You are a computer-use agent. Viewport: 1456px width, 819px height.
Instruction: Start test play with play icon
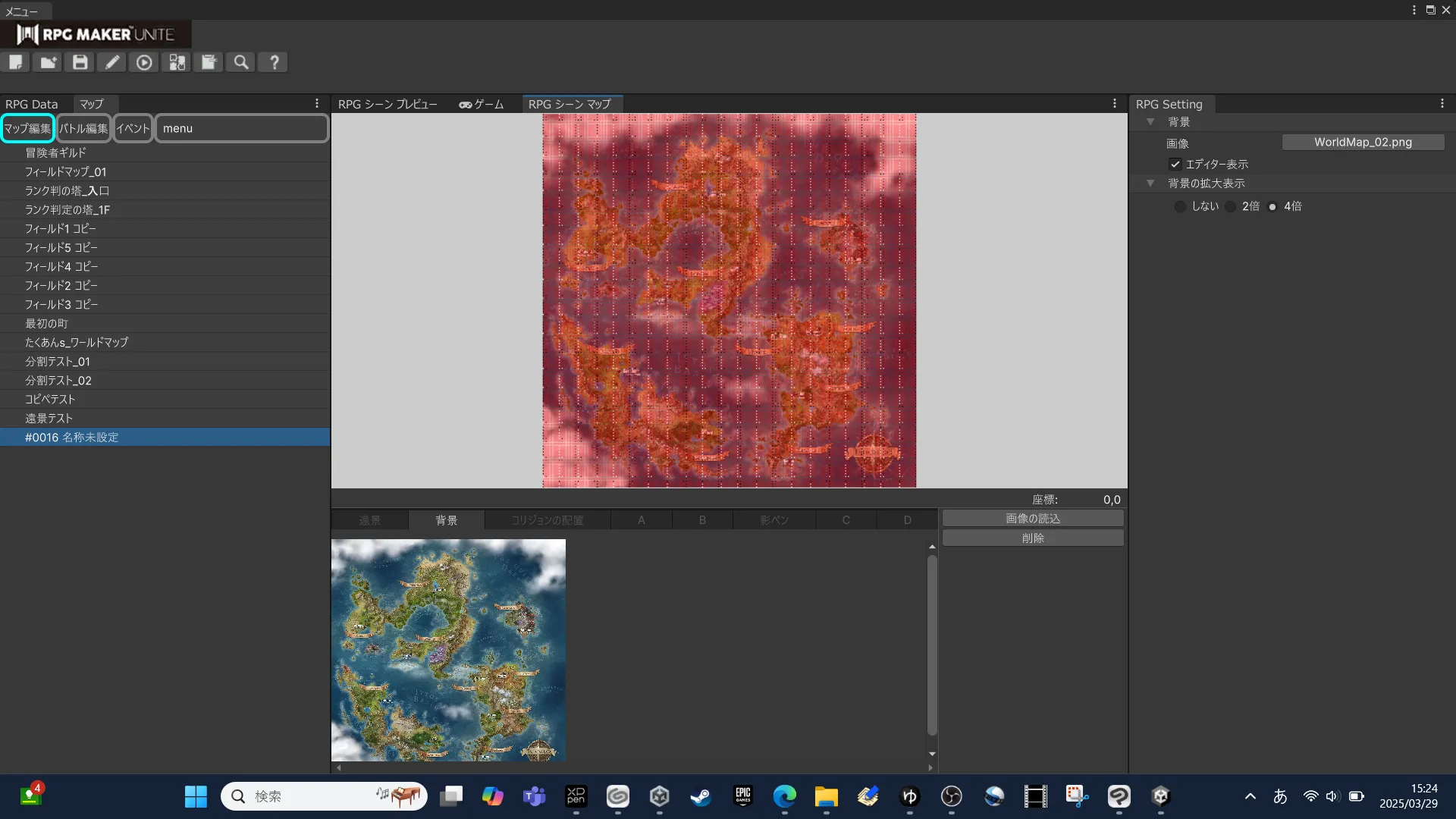pos(144,62)
